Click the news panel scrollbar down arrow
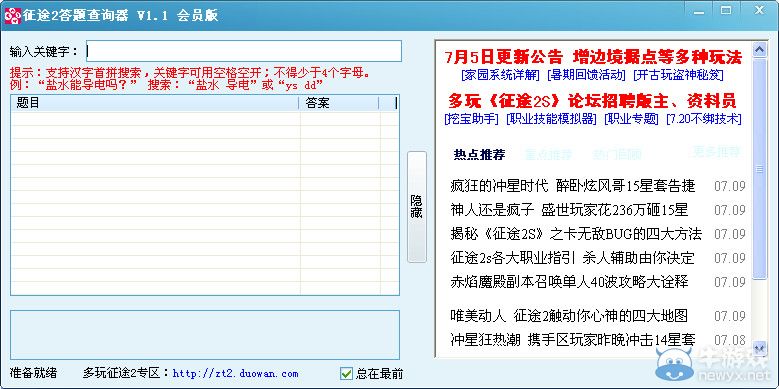This screenshot has width=779, height=389. (760, 348)
